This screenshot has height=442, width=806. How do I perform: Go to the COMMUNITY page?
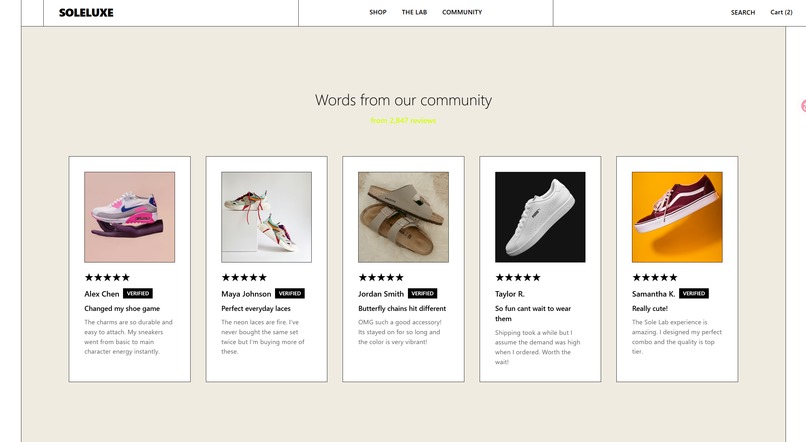coord(462,12)
